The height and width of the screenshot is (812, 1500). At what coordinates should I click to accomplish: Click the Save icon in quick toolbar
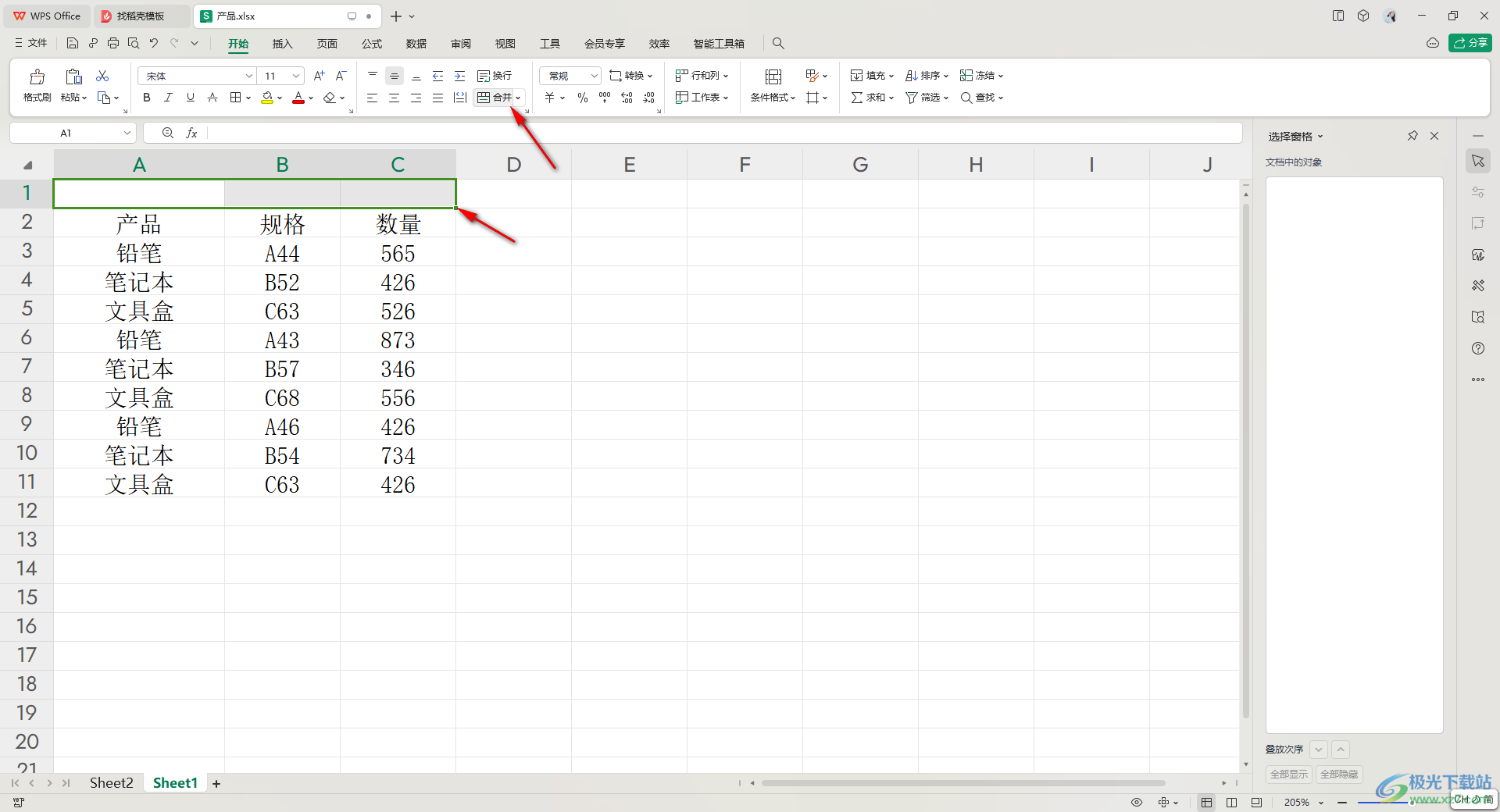pyautogui.click(x=72, y=43)
